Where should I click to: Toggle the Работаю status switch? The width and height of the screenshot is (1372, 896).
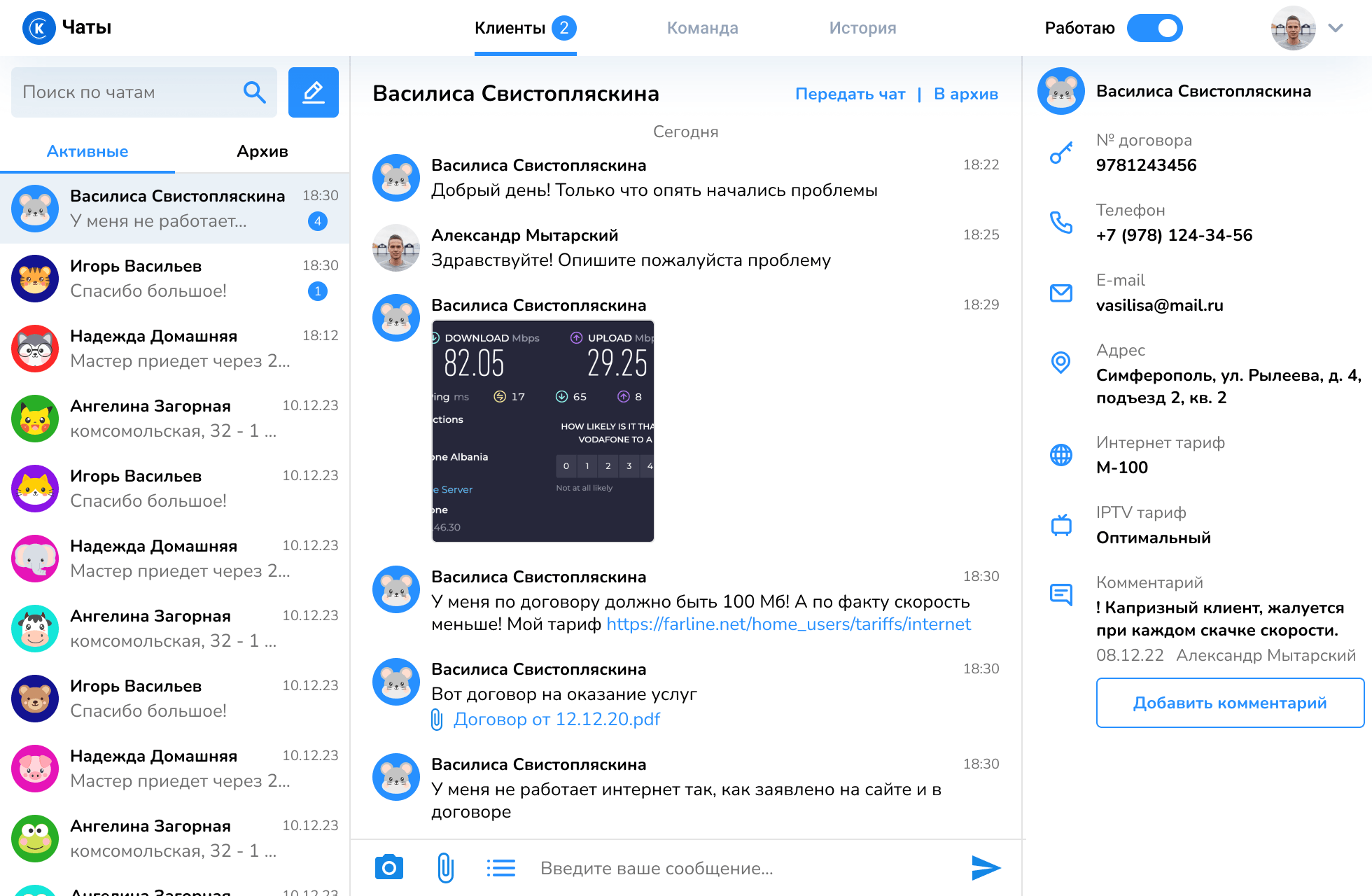[1155, 28]
